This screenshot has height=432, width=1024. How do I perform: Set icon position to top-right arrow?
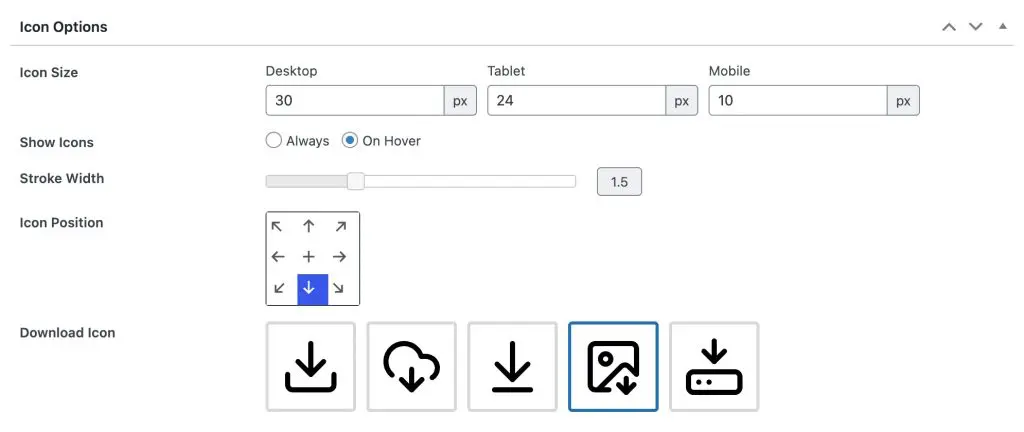pos(340,227)
